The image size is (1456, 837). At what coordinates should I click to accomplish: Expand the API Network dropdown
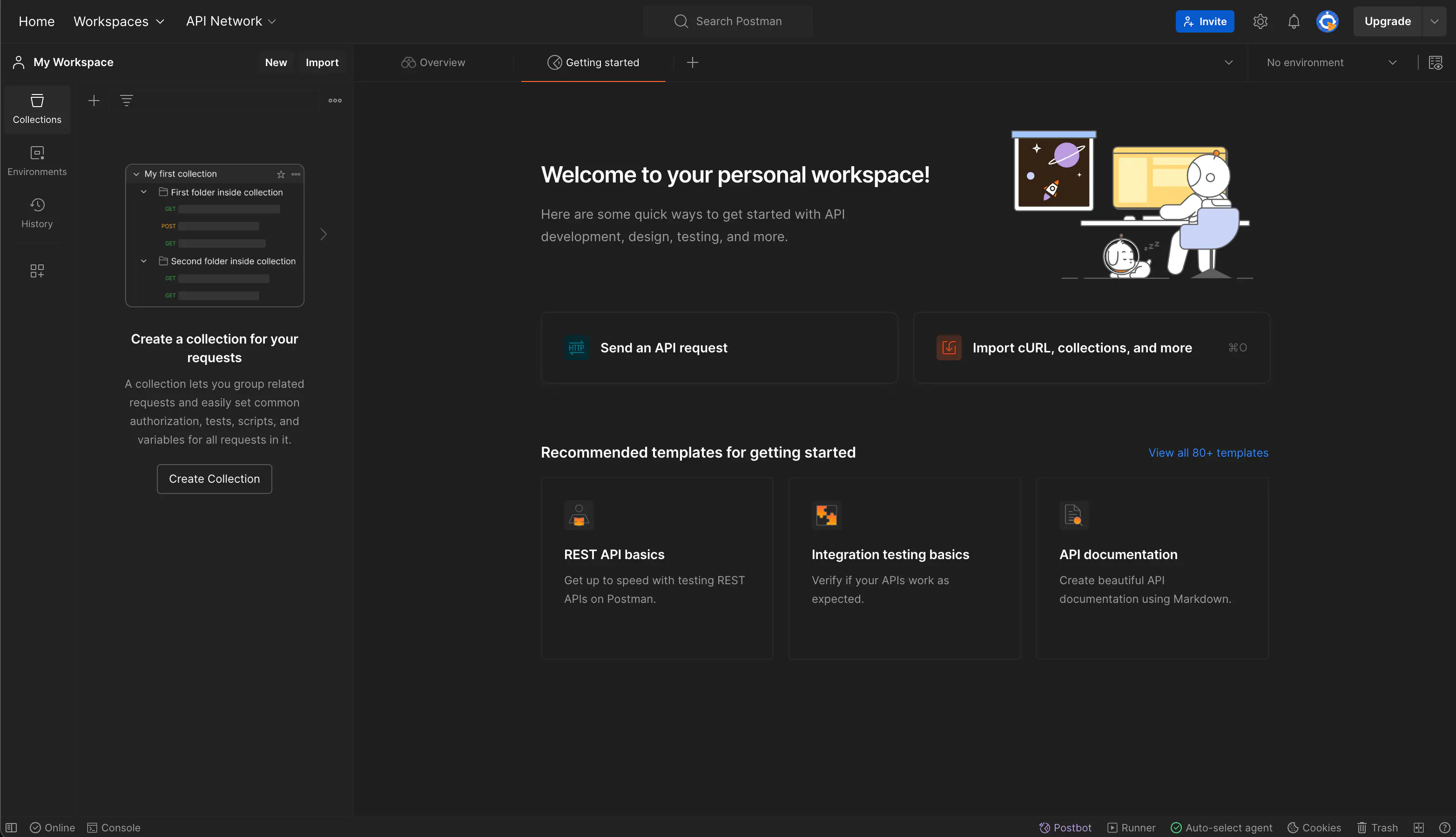(x=231, y=21)
